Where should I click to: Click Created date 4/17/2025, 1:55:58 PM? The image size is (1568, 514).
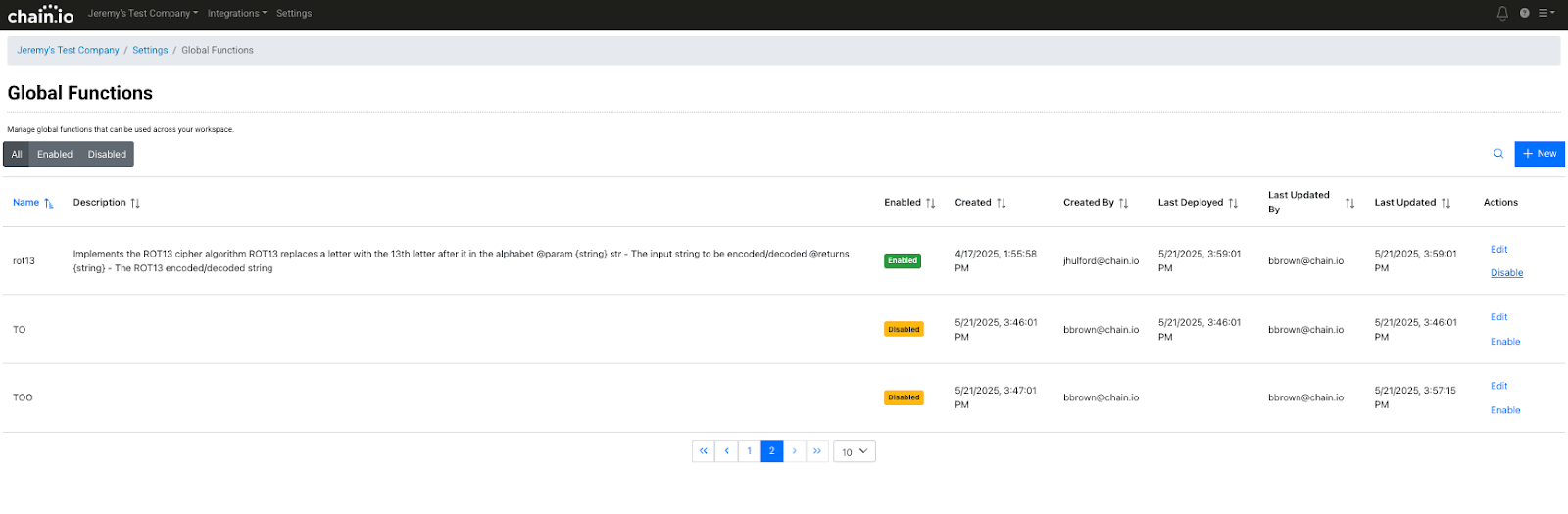click(x=996, y=260)
